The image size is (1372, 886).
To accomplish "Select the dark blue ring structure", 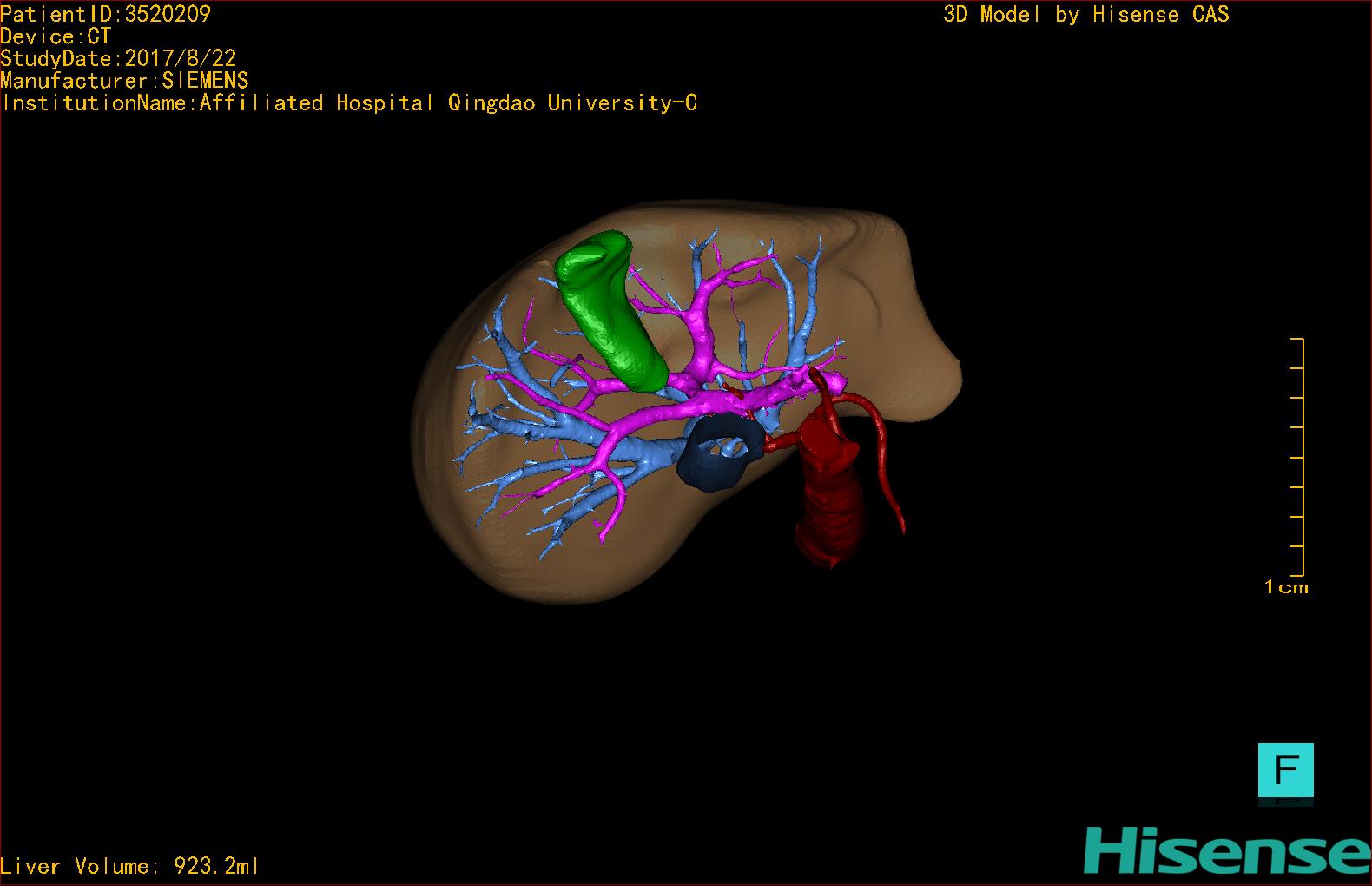I will coord(721,453).
